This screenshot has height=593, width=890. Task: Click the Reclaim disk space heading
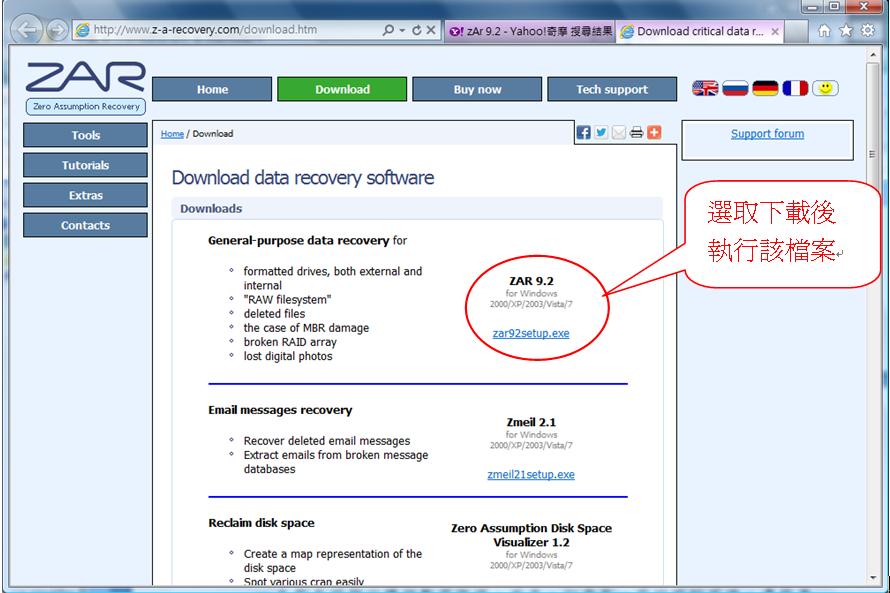point(261,523)
